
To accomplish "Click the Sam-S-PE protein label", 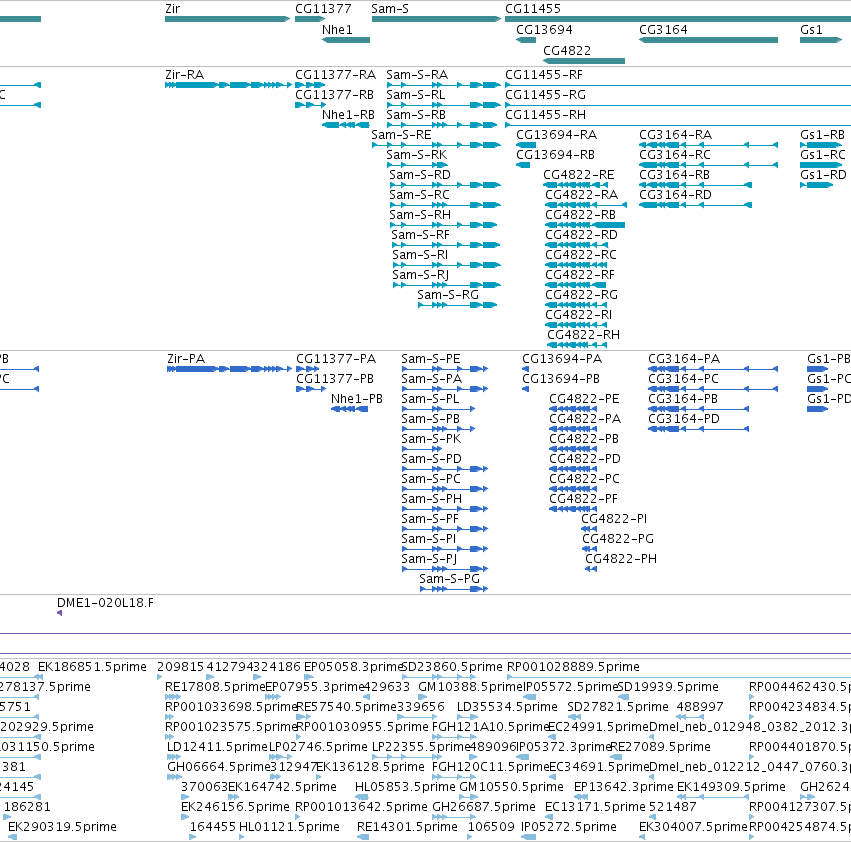I will tap(430, 359).
